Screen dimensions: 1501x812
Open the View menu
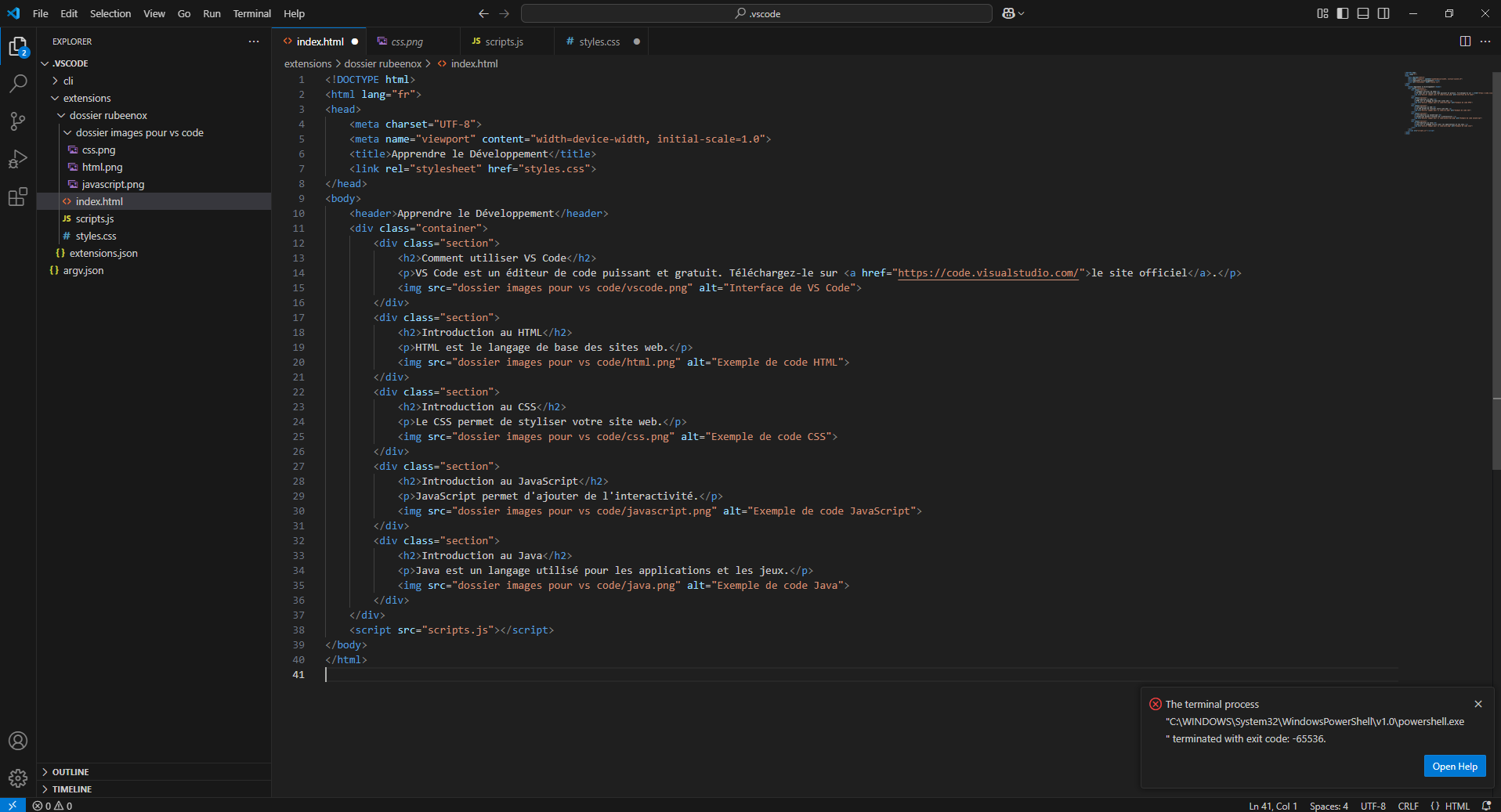tap(154, 13)
